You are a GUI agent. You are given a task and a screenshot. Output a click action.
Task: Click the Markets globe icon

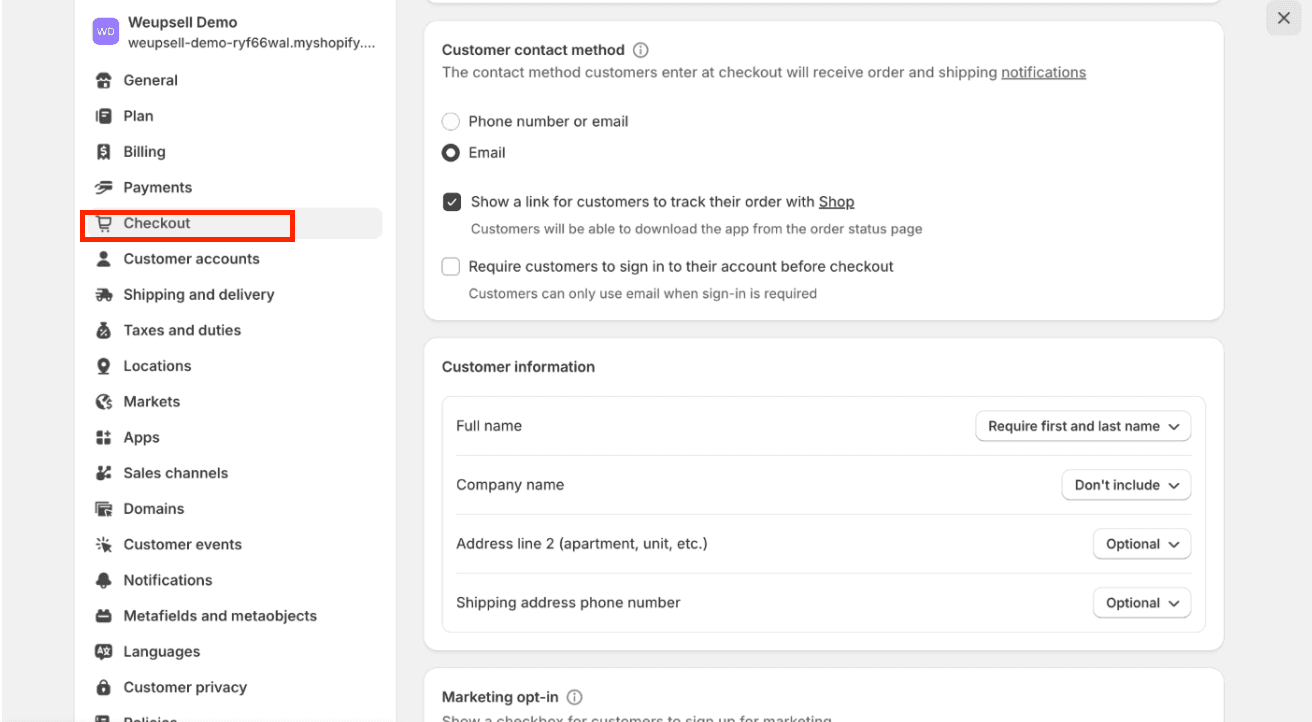click(x=103, y=402)
